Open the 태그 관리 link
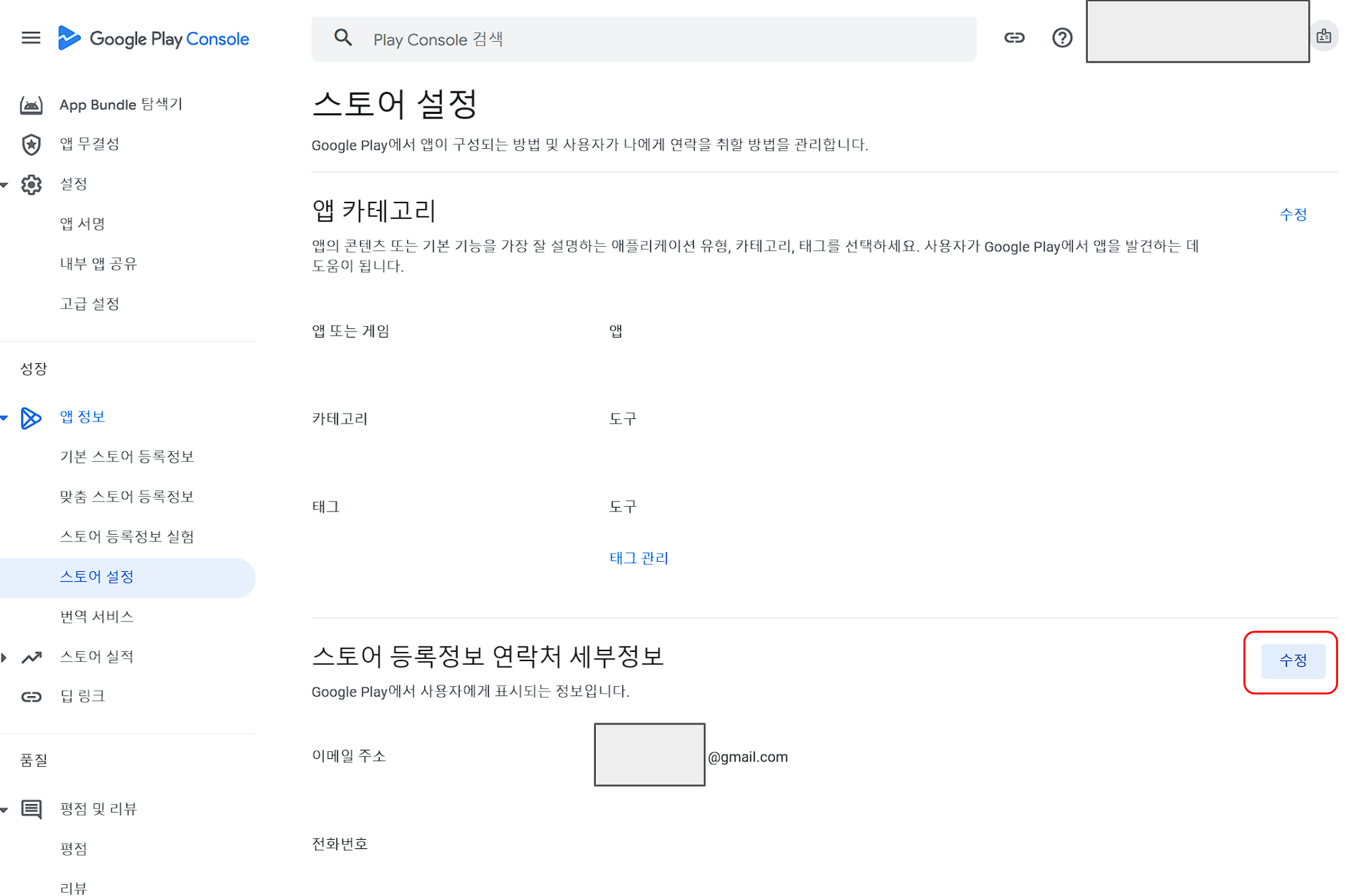 [x=638, y=558]
